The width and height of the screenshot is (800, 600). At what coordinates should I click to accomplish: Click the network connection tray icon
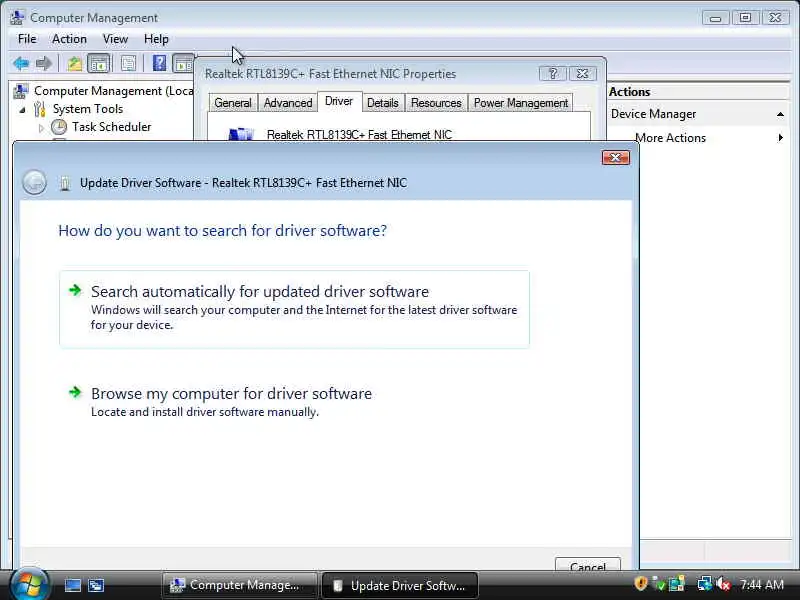[705, 584]
